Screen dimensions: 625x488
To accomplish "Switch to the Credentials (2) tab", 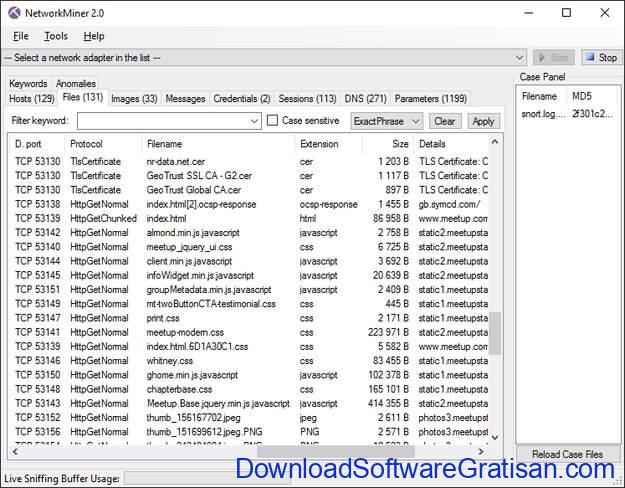I will point(242,98).
